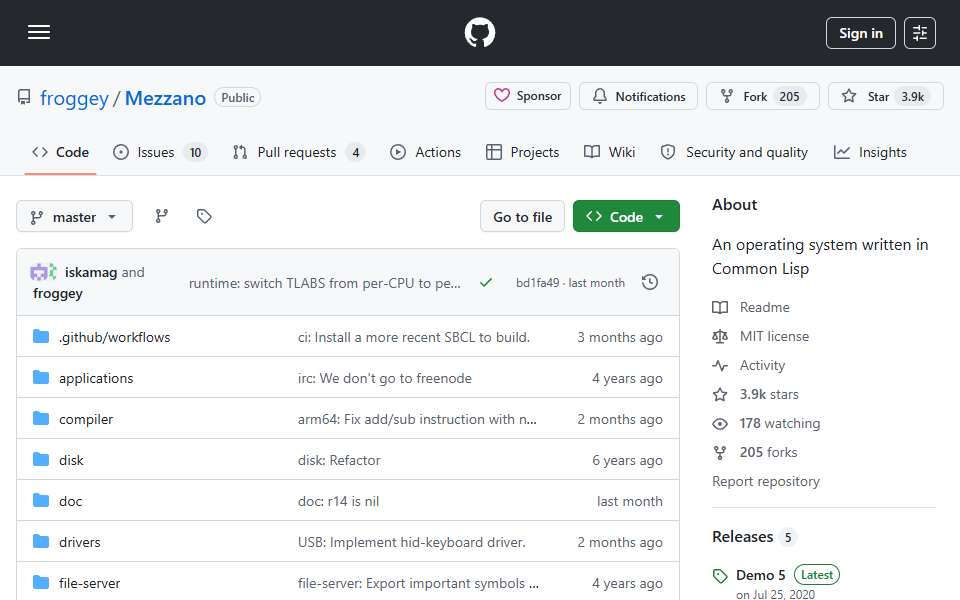This screenshot has height=600, width=960.
Task: Switch to the Code tab
Action: tap(60, 152)
